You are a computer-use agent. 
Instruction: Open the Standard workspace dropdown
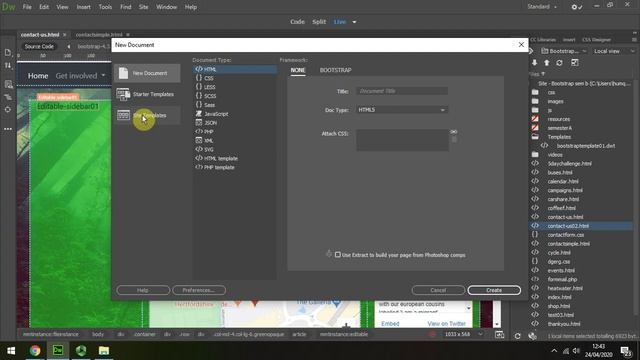(542, 7)
